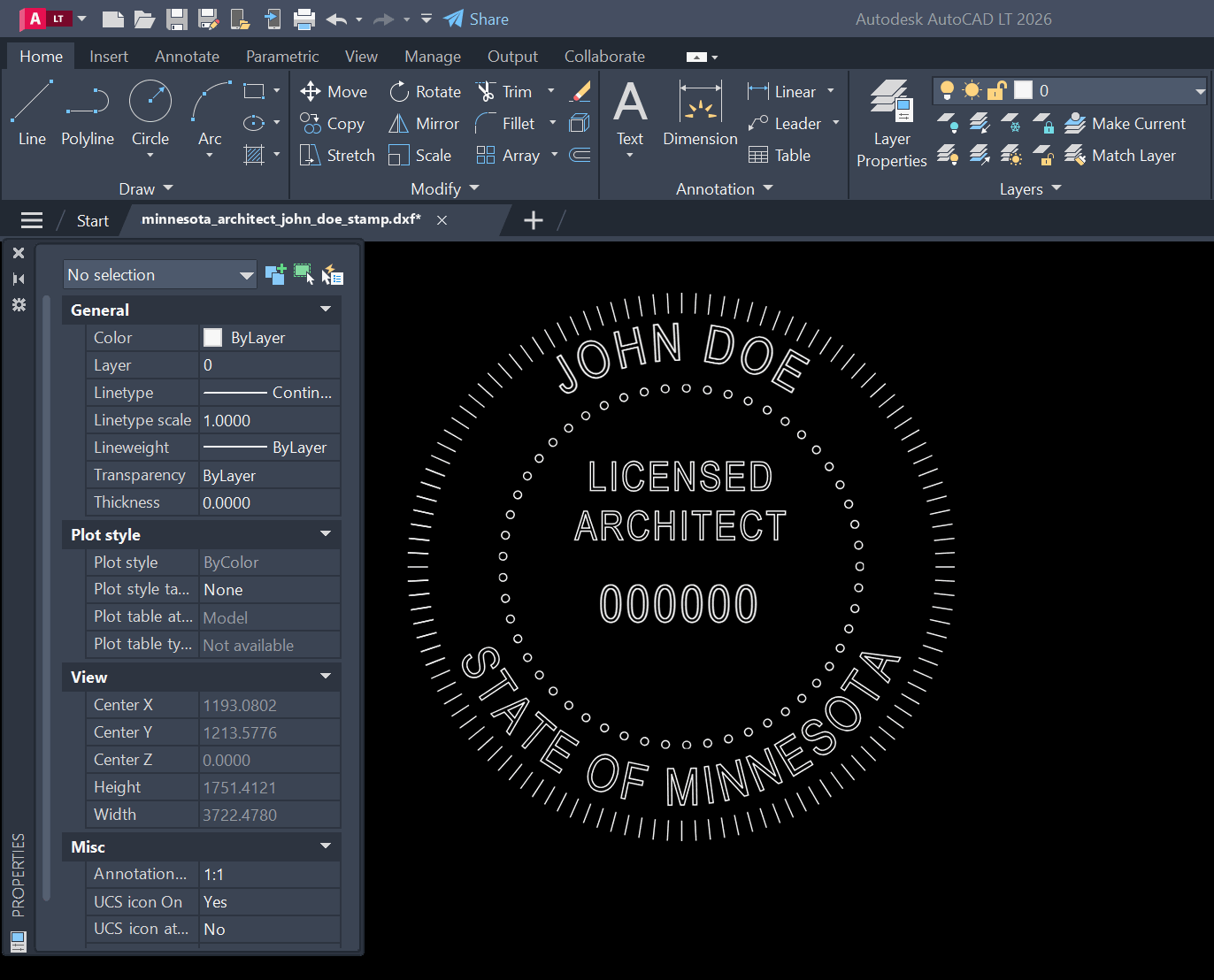Click the Plot printer icon
The image size is (1214, 980).
pyautogui.click(x=303, y=19)
